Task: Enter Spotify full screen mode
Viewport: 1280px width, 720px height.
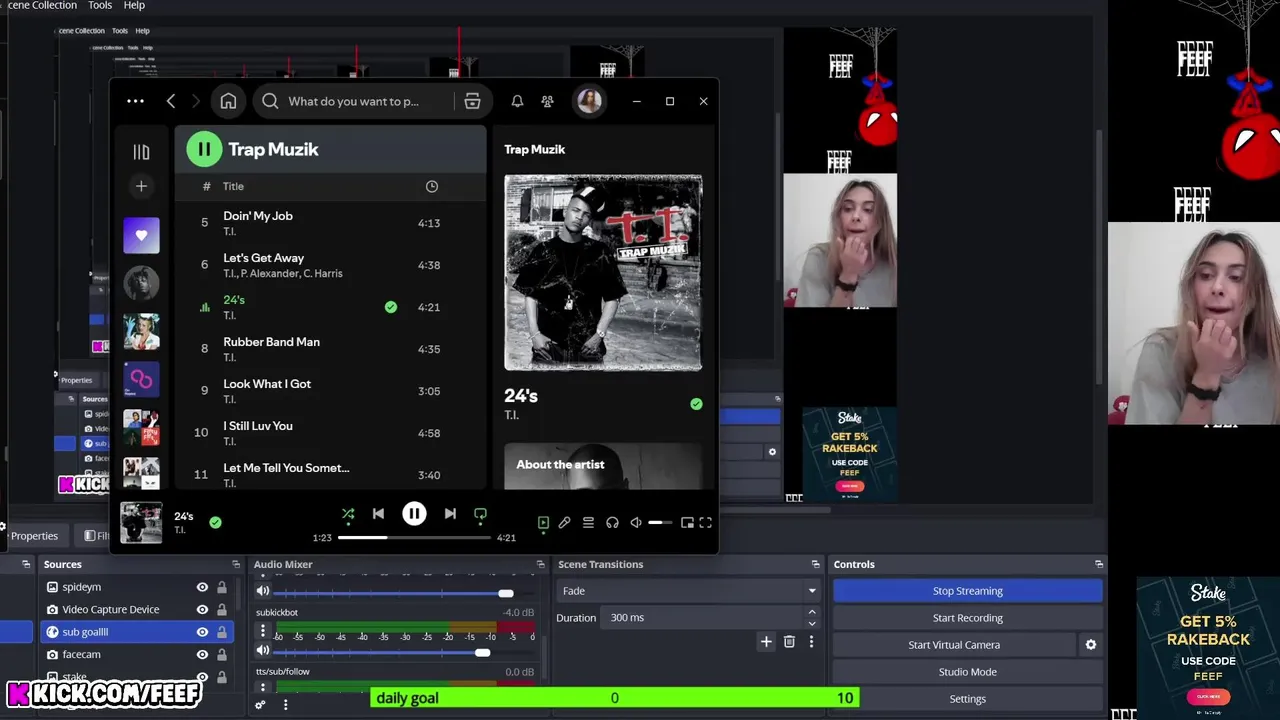Action: 705,522
